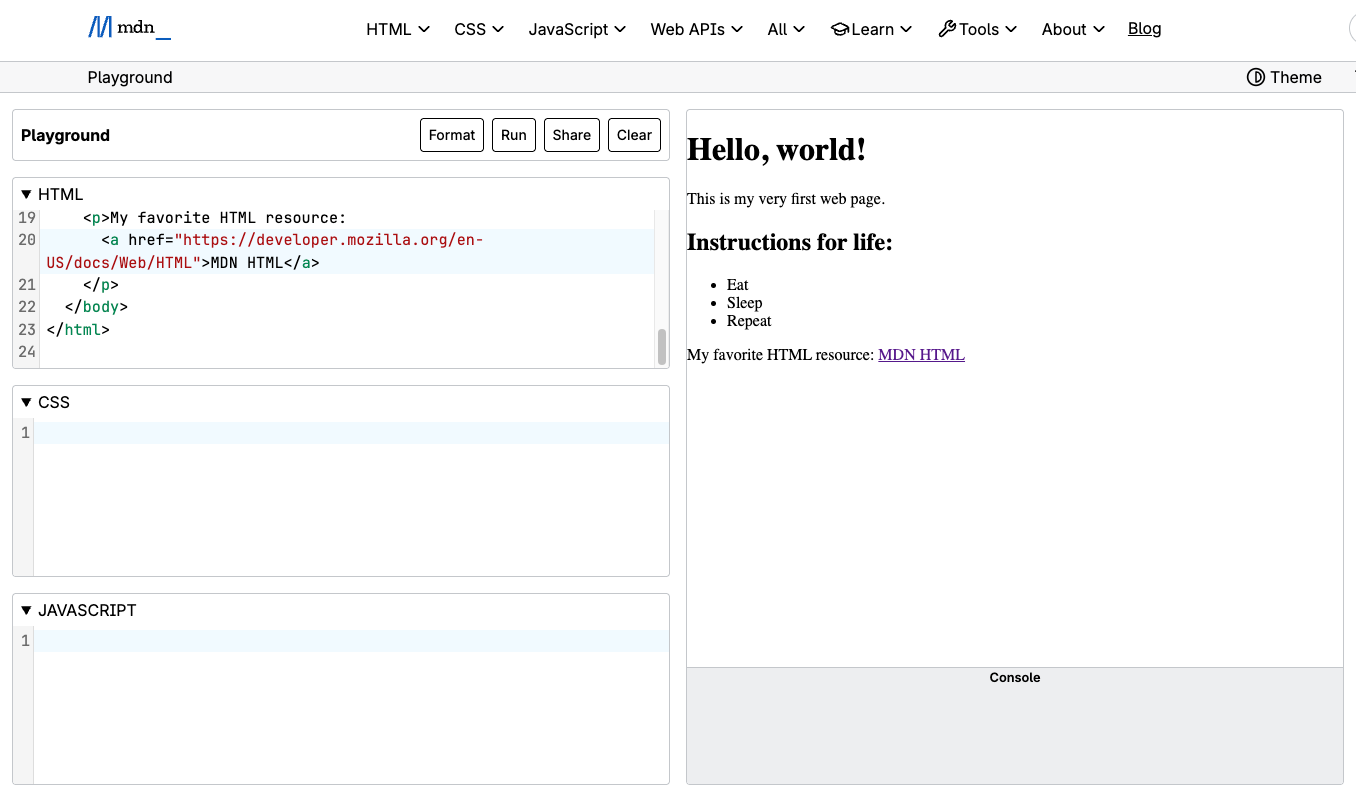Click the closing html tag on line 23
Screen dimensions: 1356x795
78,329
